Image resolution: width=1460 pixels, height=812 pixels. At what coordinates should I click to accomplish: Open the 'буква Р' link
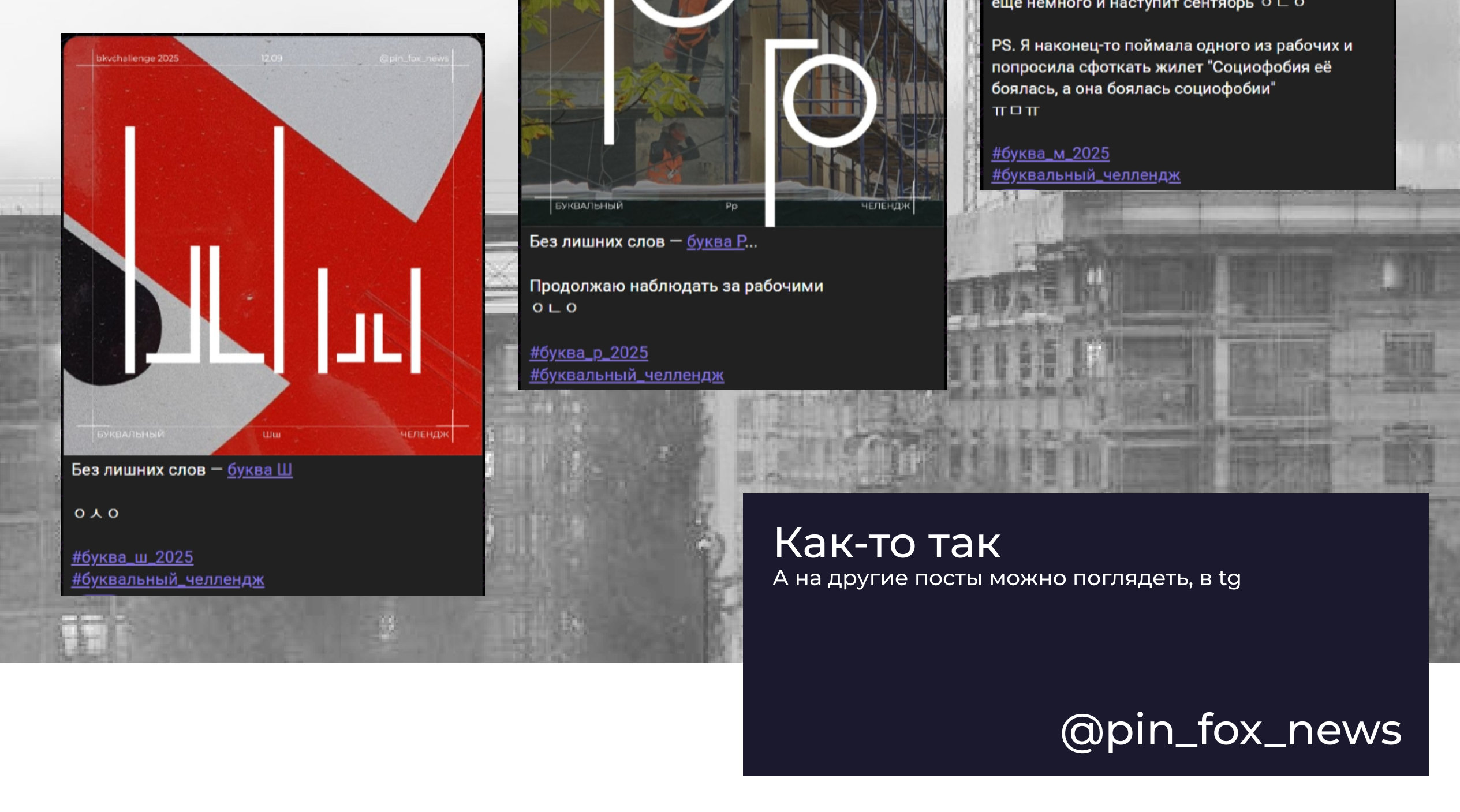pyautogui.click(x=716, y=242)
